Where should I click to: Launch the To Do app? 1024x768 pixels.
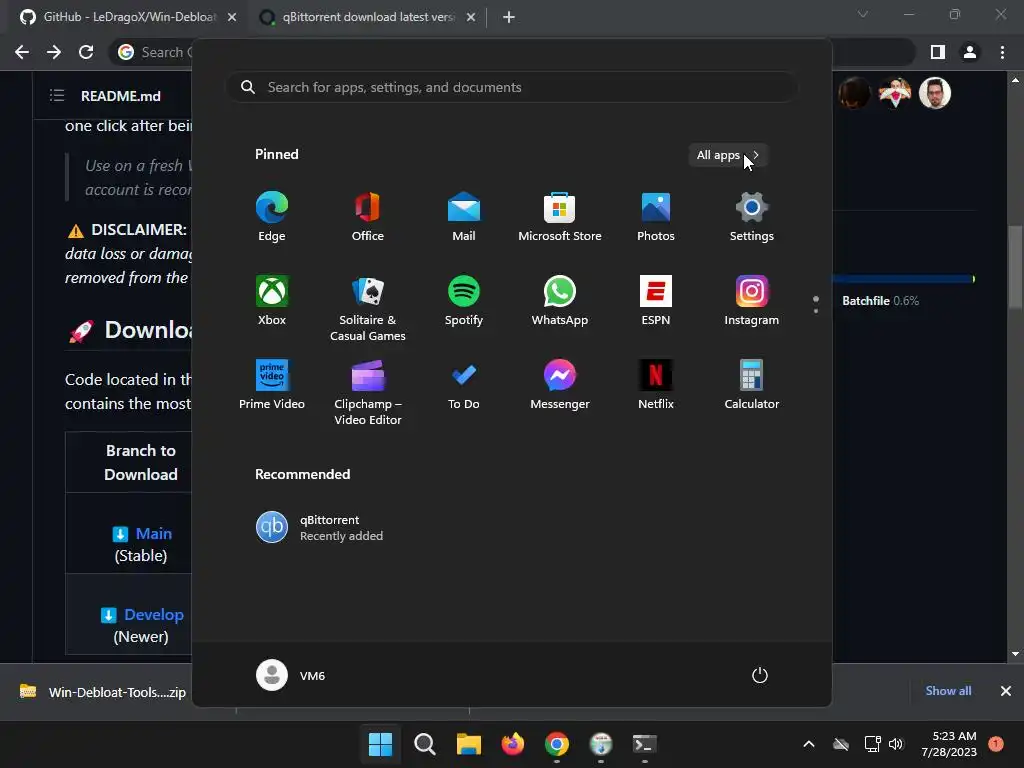(x=464, y=385)
